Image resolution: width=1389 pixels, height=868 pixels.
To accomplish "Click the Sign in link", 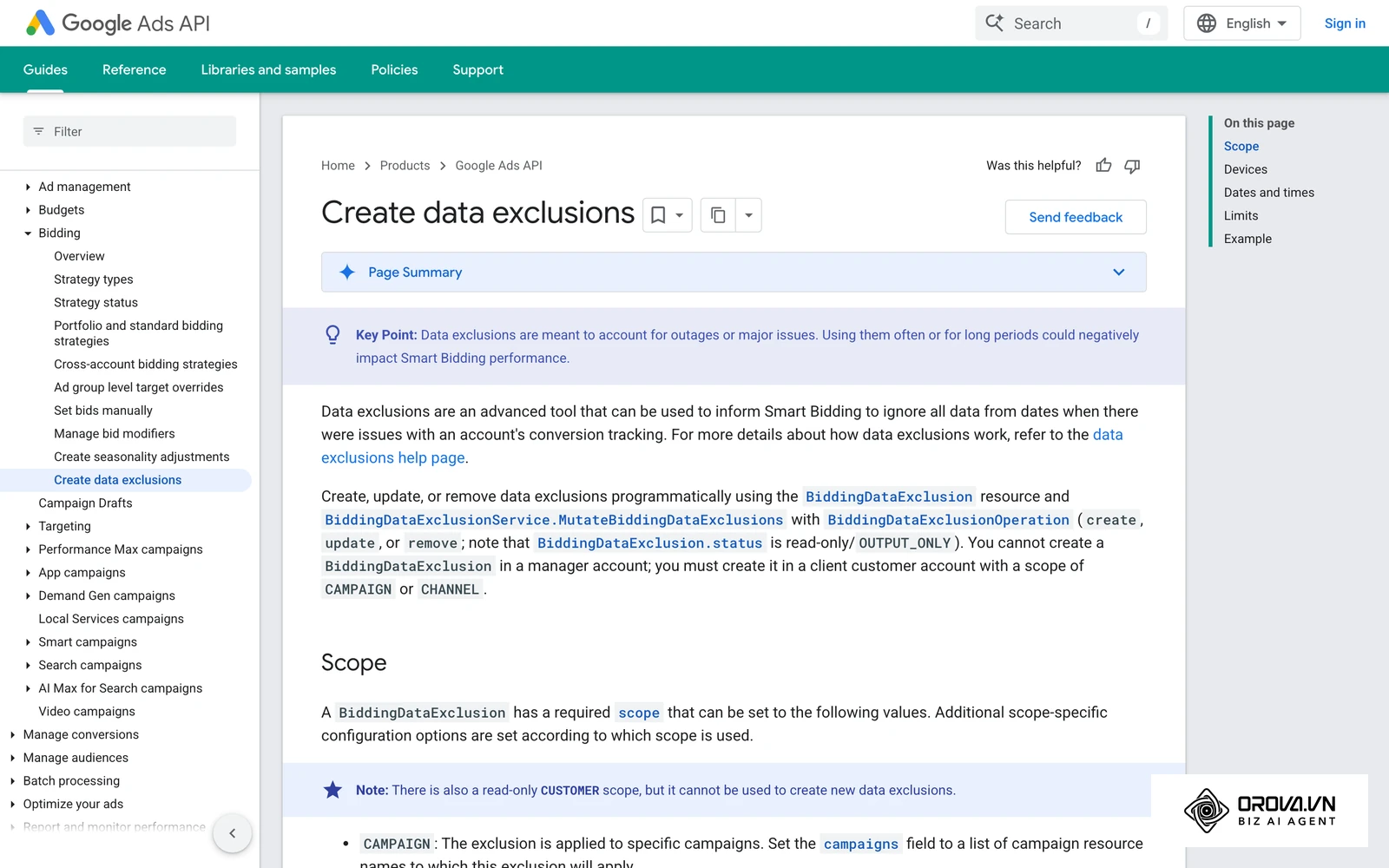I will 1345,23.
